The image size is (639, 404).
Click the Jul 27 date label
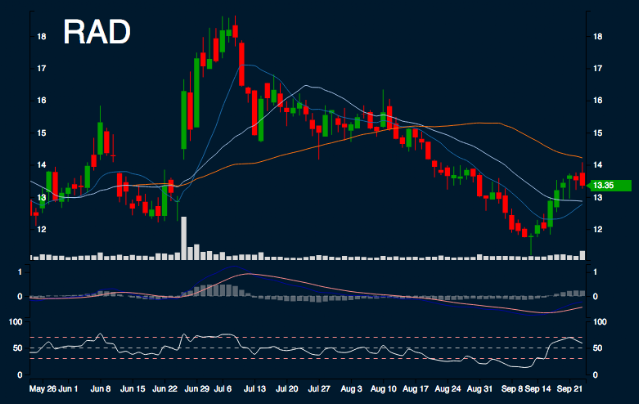coord(319,389)
